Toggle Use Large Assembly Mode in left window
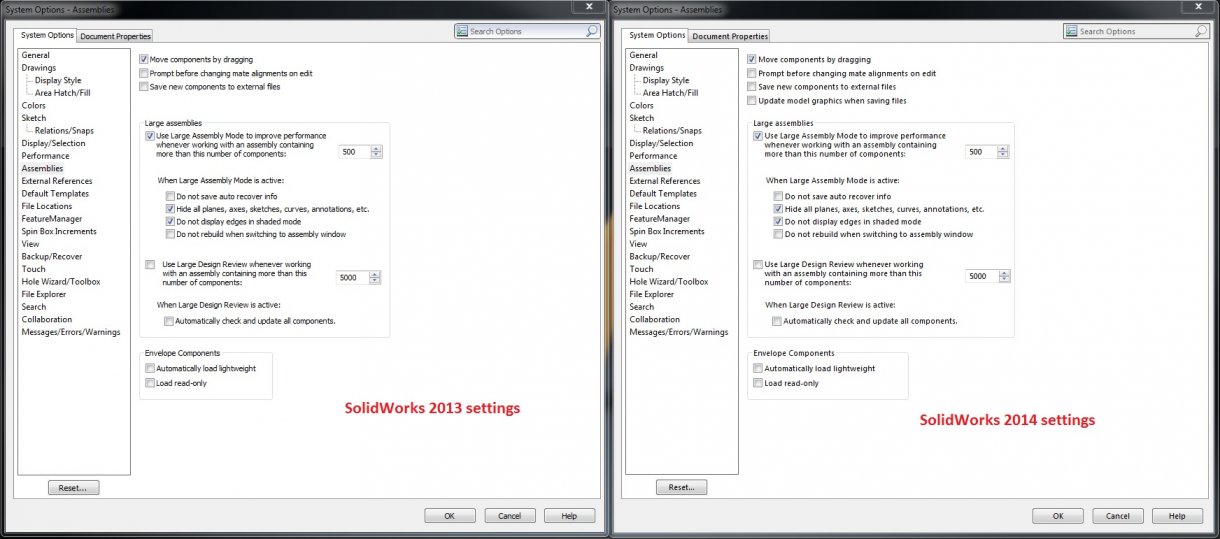 point(150,135)
